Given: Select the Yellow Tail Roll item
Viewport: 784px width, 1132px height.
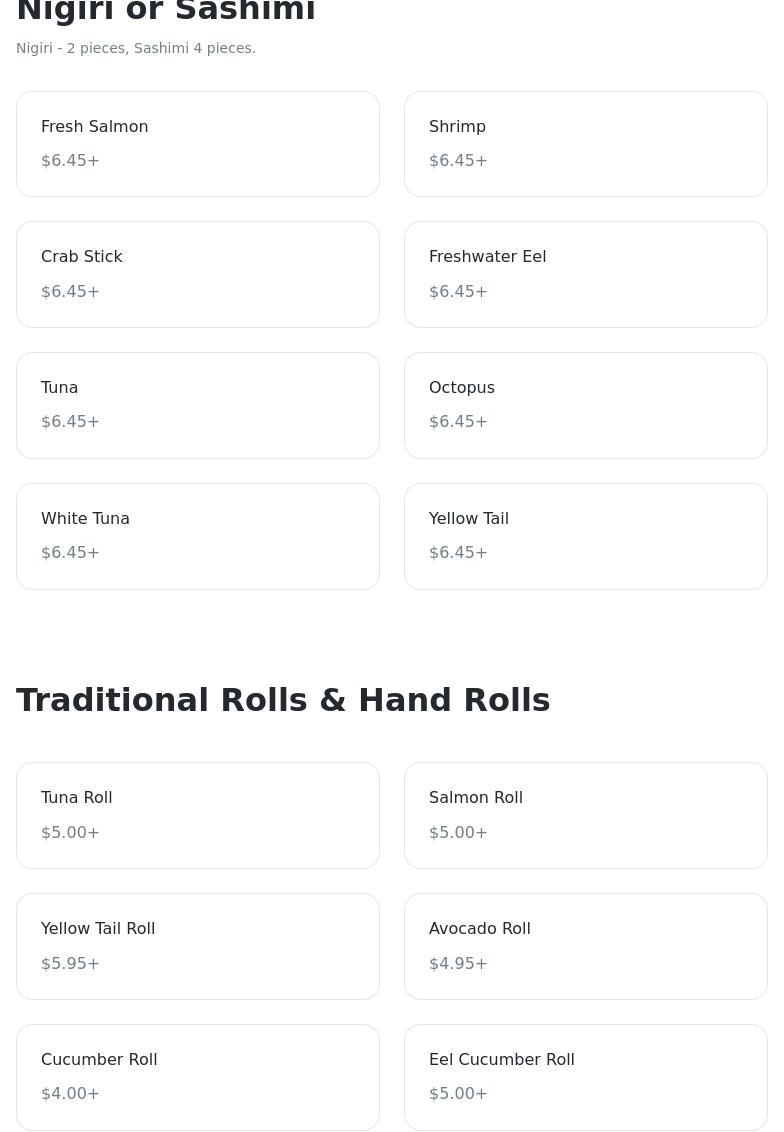Looking at the screenshot, I should pyautogui.click(x=198, y=946).
